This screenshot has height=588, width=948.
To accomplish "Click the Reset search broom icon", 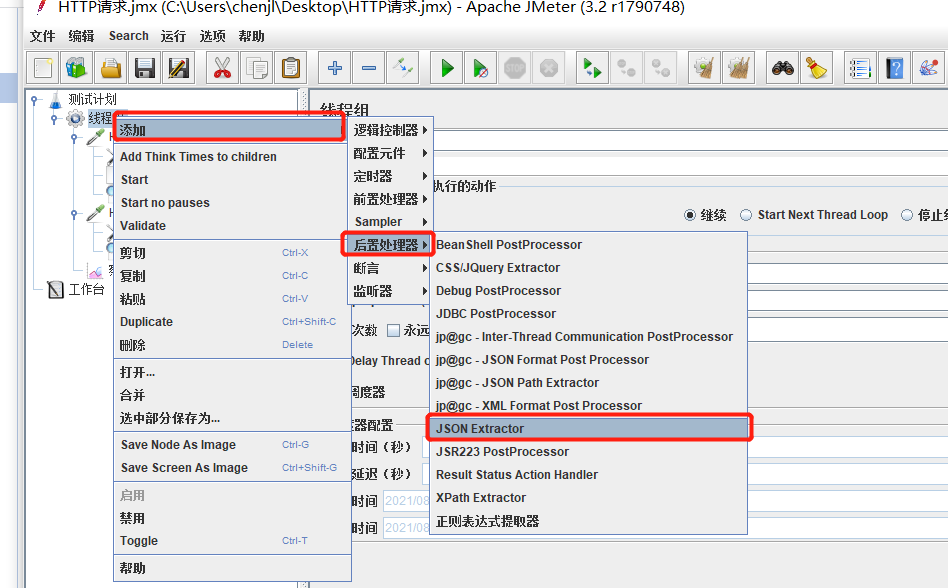I will [x=817, y=68].
